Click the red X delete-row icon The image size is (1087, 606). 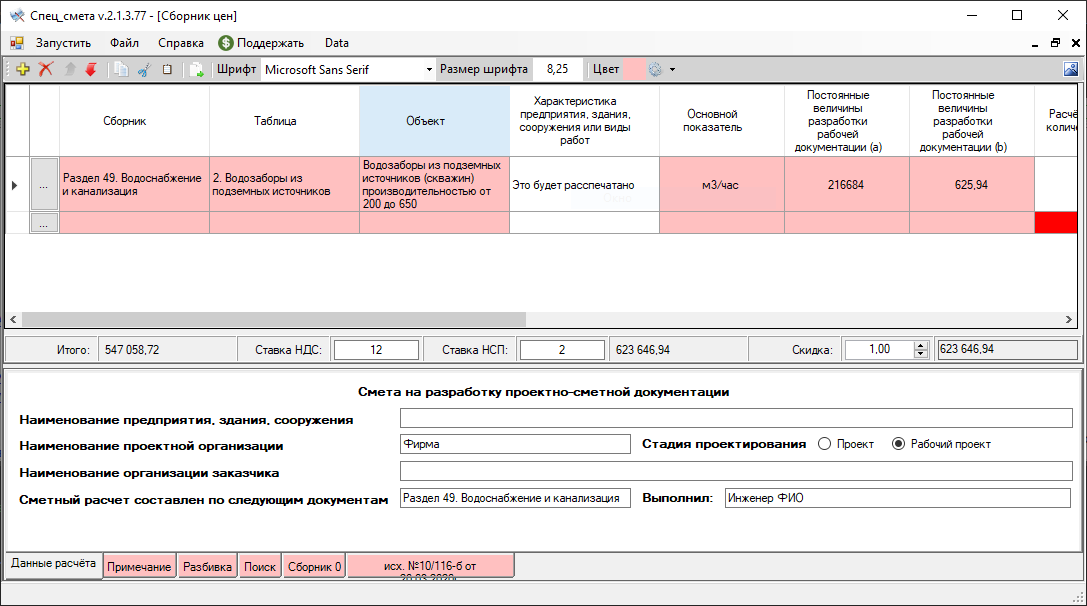46,69
